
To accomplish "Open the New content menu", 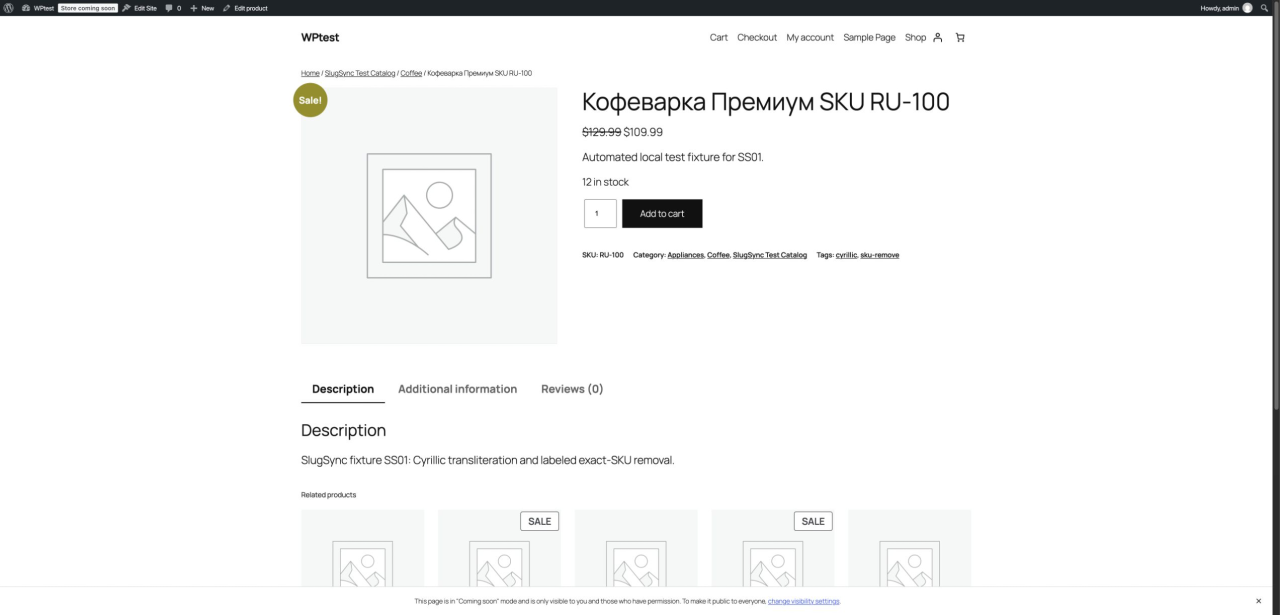I will 202,7.
